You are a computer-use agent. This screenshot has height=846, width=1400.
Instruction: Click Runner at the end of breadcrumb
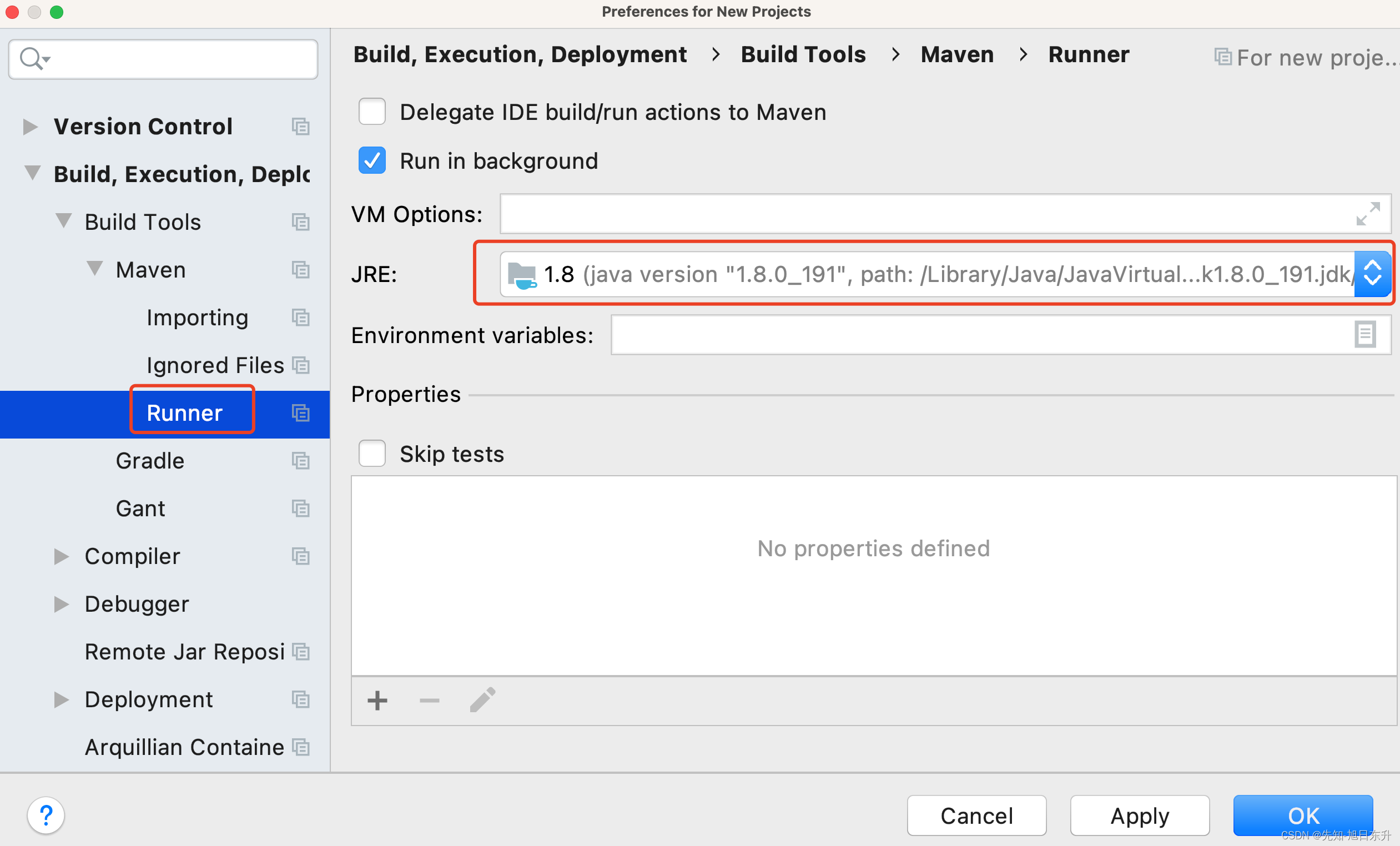pos(1088,54)
